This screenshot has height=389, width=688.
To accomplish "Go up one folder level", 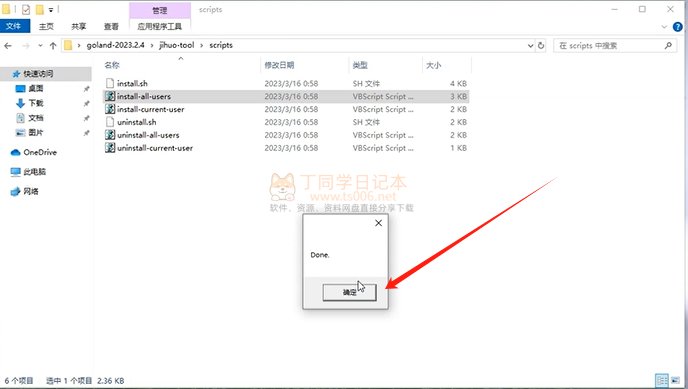I will pyautogui.click(x=53, y=46).
